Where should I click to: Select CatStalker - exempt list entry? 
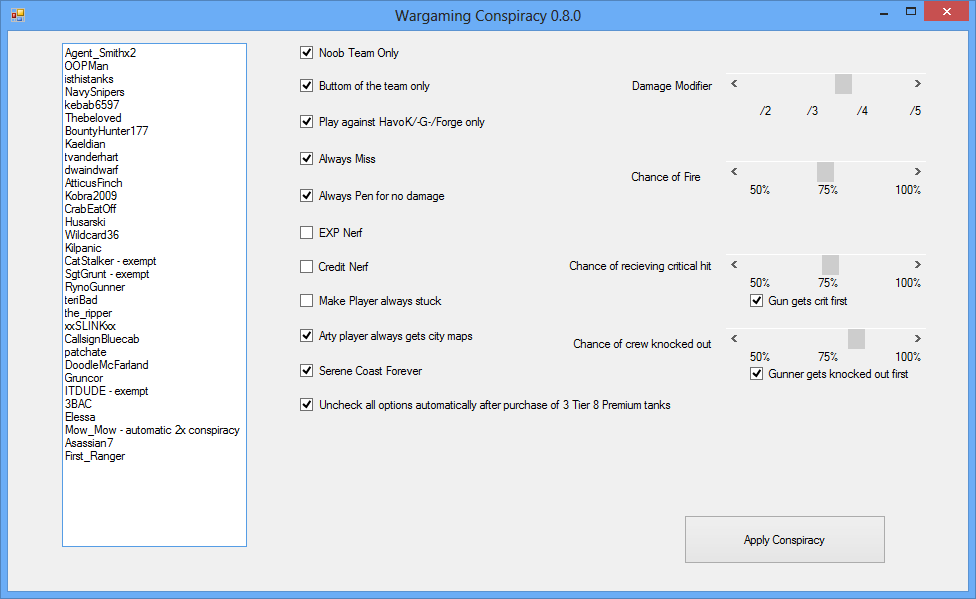point(110,261)
